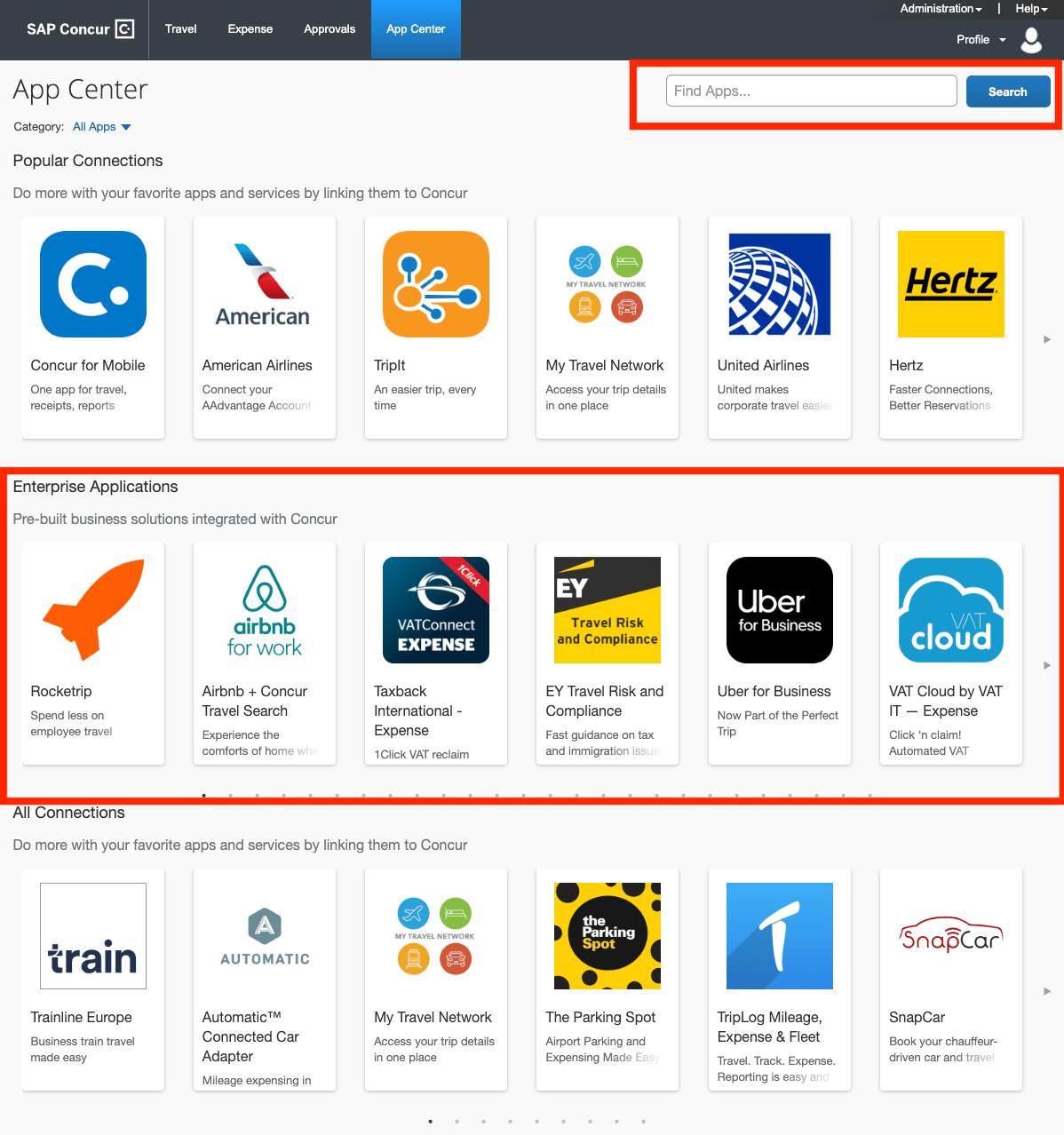Open the TripLog blue icon
This screenshot has height=1135, width=1064.
pyautogui.click(x=779, y=936)
